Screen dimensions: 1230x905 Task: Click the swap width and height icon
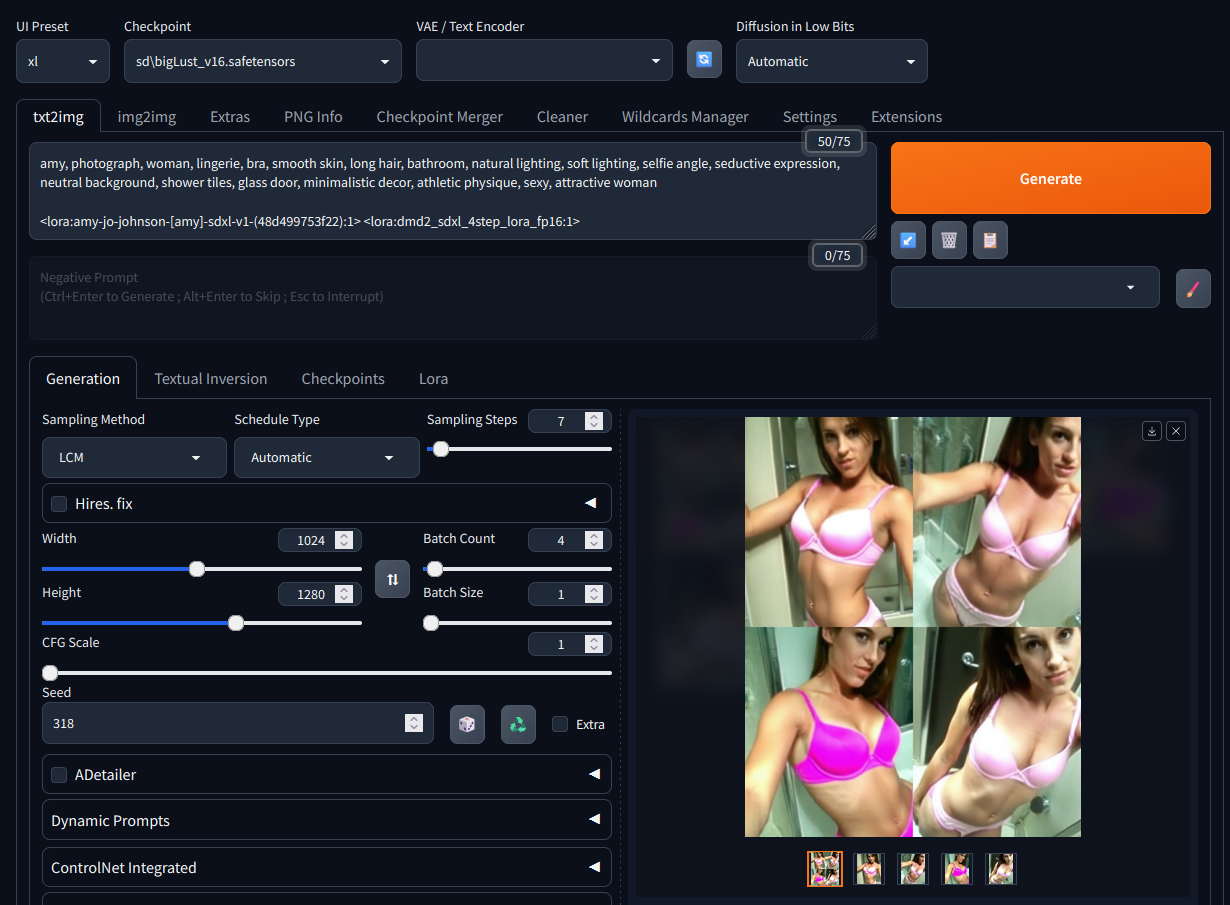point(392,579)
